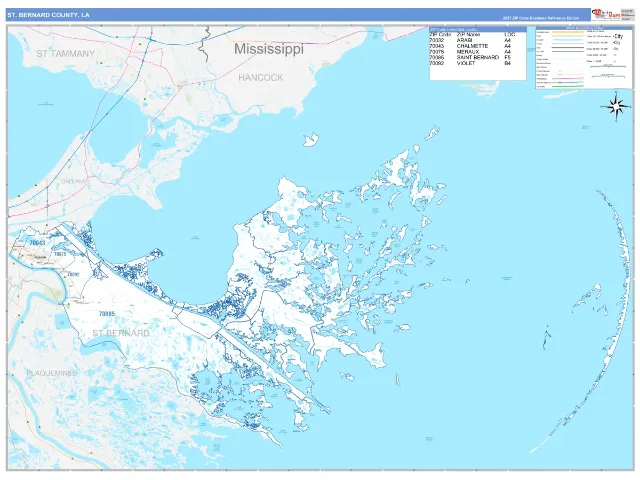Click the "ORLEANS" parish label
This screenshot has height=480, width=640.
point(74,181)
